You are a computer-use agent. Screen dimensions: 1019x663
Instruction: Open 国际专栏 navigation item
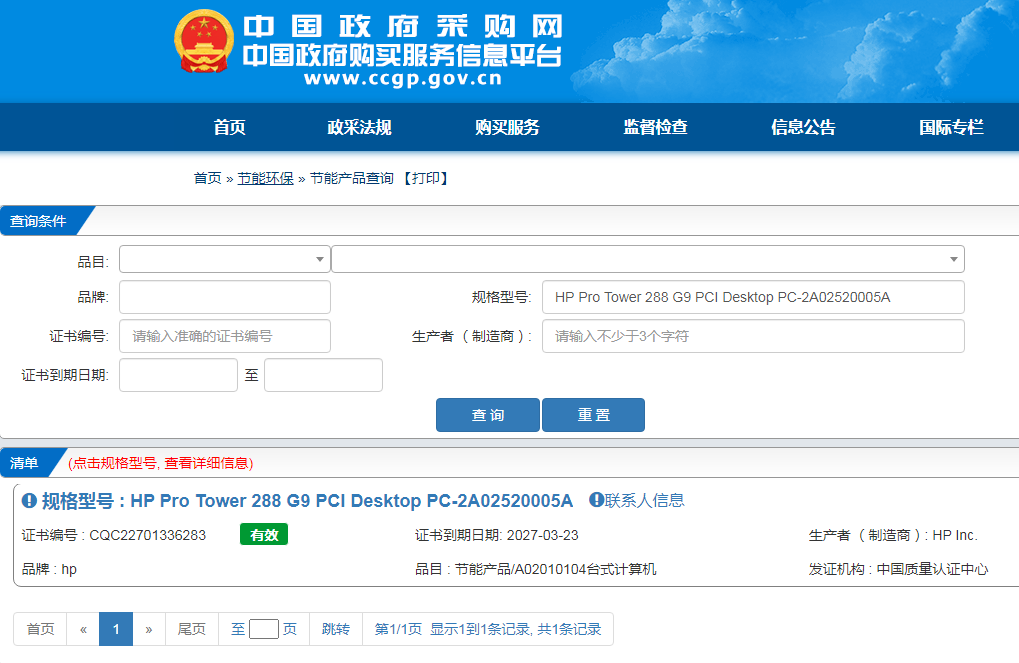coord(951,127)
